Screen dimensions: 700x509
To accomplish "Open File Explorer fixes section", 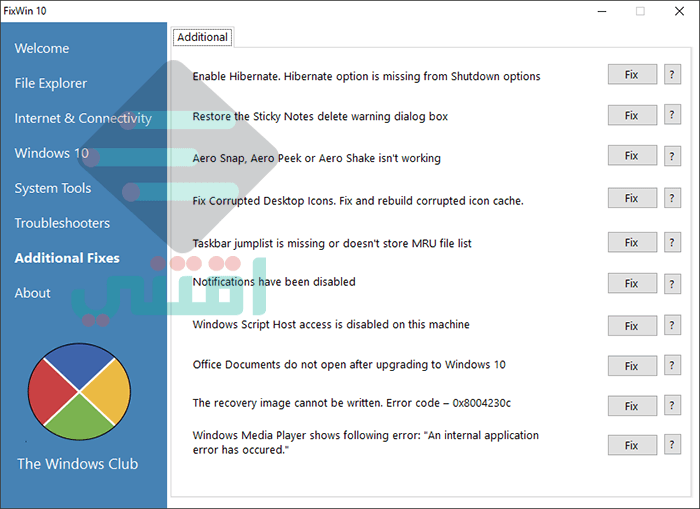I will point(51,83).
